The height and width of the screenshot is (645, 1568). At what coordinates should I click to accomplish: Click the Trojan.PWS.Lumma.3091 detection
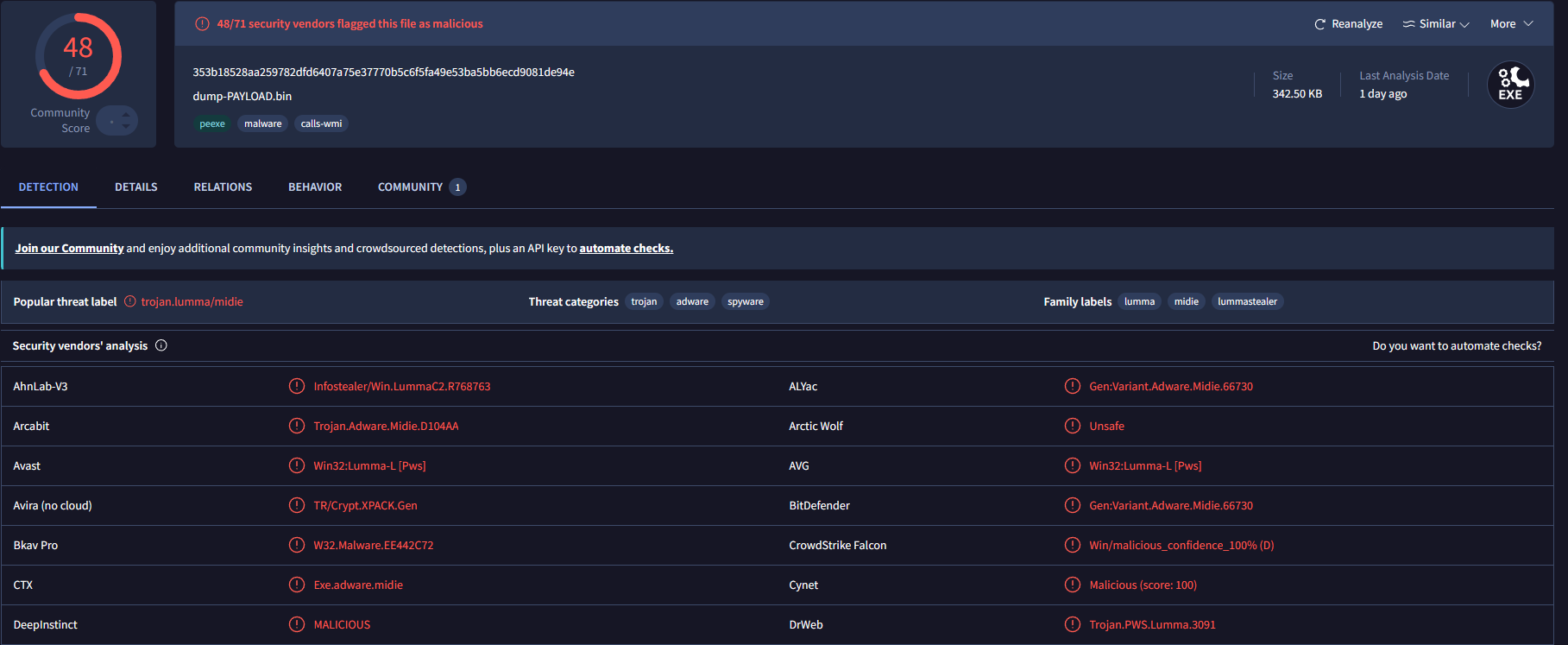click(x=1152, y=624)
